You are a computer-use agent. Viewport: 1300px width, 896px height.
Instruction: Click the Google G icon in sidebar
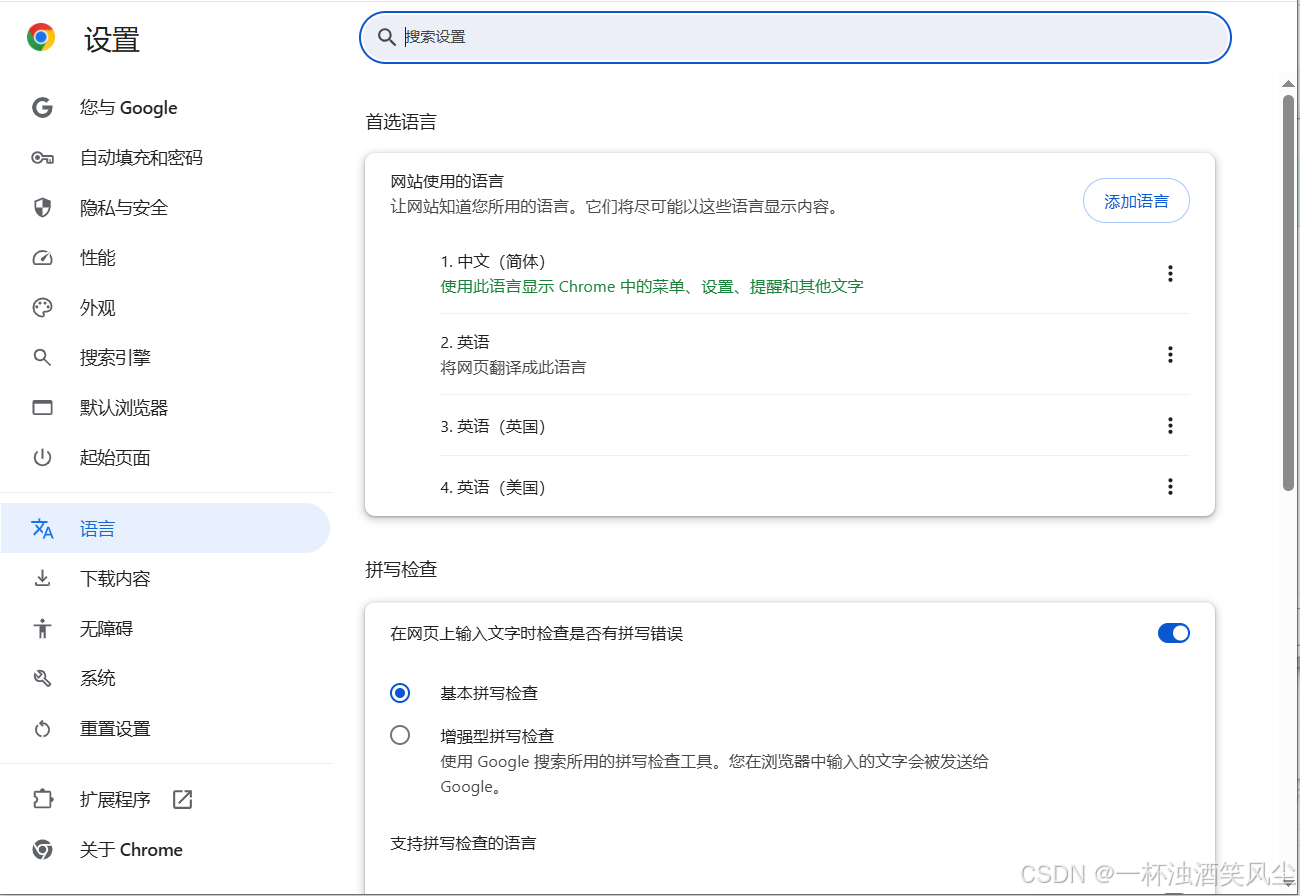[42, 108]
